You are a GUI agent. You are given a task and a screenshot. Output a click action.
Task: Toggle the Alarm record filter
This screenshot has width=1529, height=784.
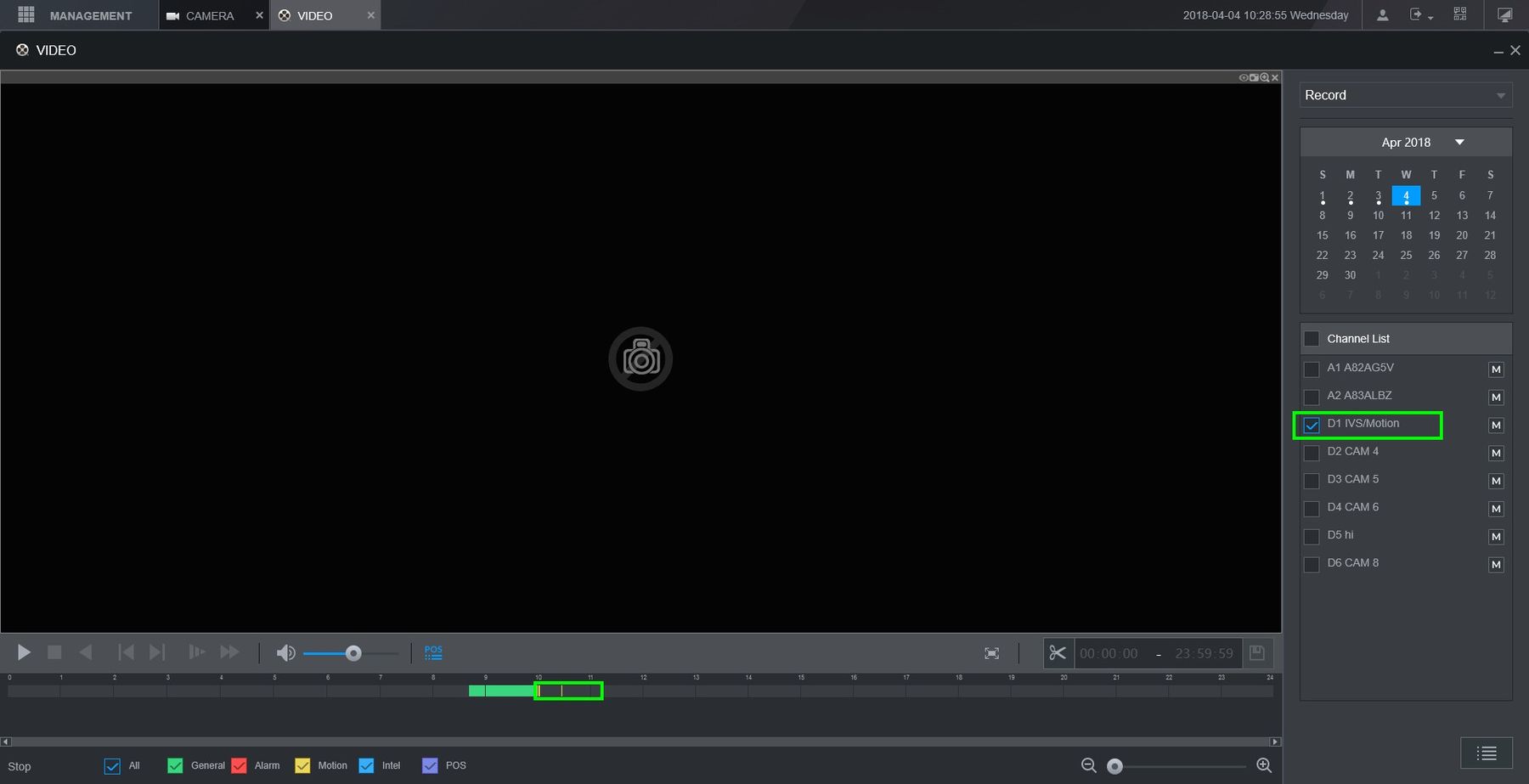pyautogui.click(x=240, y=766)
